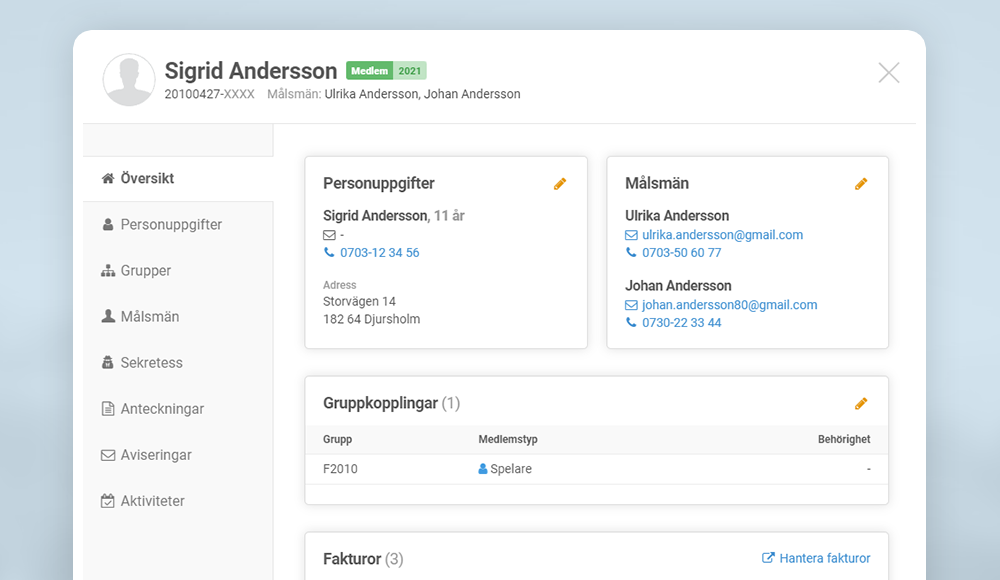Close the member dialog with X
The height and width of the screenshot is (580, 1000).
(x=888, y=72)
